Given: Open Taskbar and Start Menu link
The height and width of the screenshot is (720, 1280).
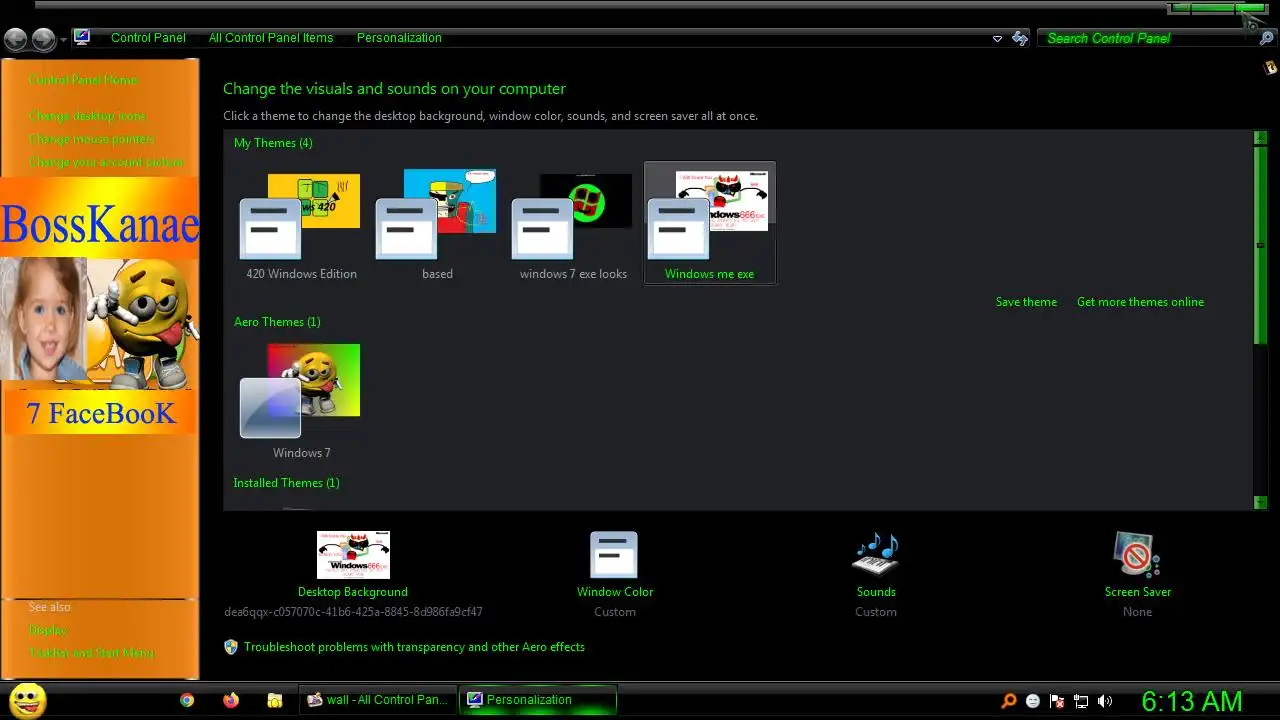Looking at the screenshot, I should [x=91, y=653].
